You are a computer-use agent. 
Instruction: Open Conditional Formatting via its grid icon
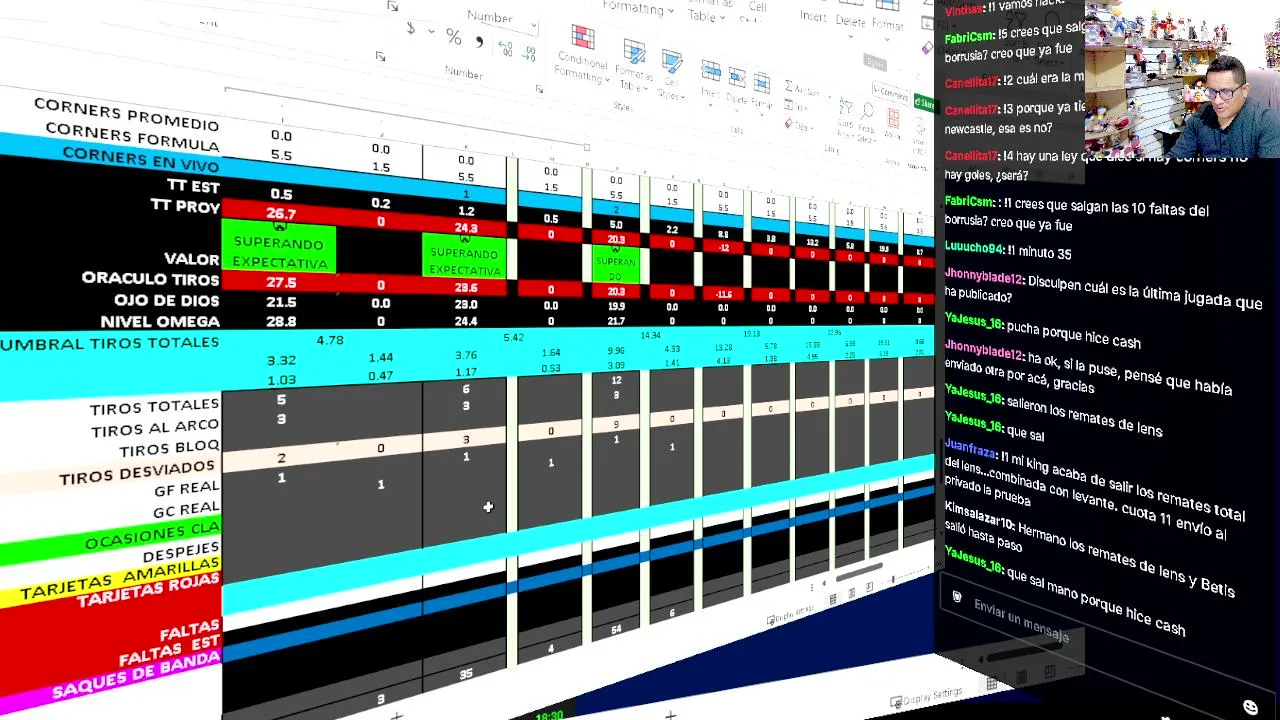click(x=583, y=38)
